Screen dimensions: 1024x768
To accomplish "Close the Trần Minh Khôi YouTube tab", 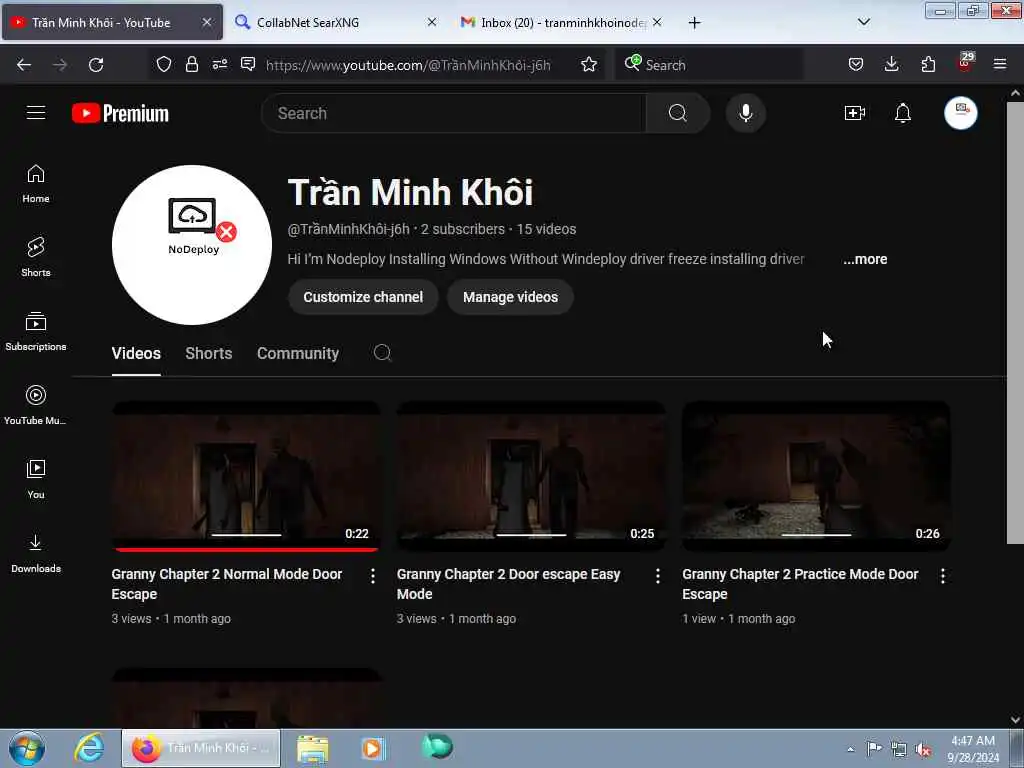I will click(x=206, y=22).
